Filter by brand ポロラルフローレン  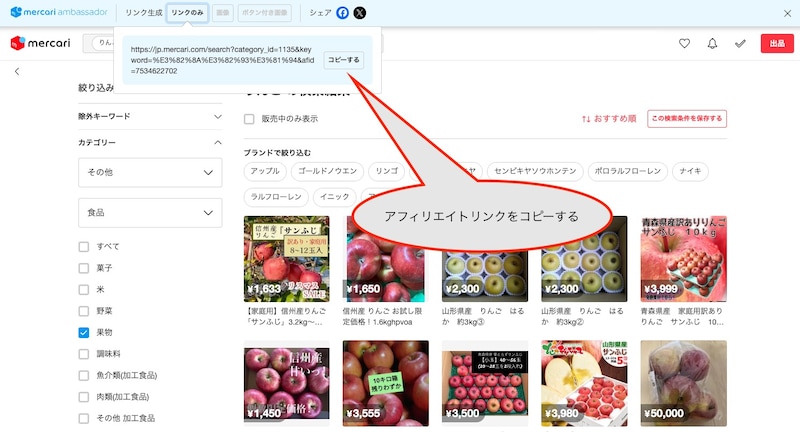click(628, 171)
